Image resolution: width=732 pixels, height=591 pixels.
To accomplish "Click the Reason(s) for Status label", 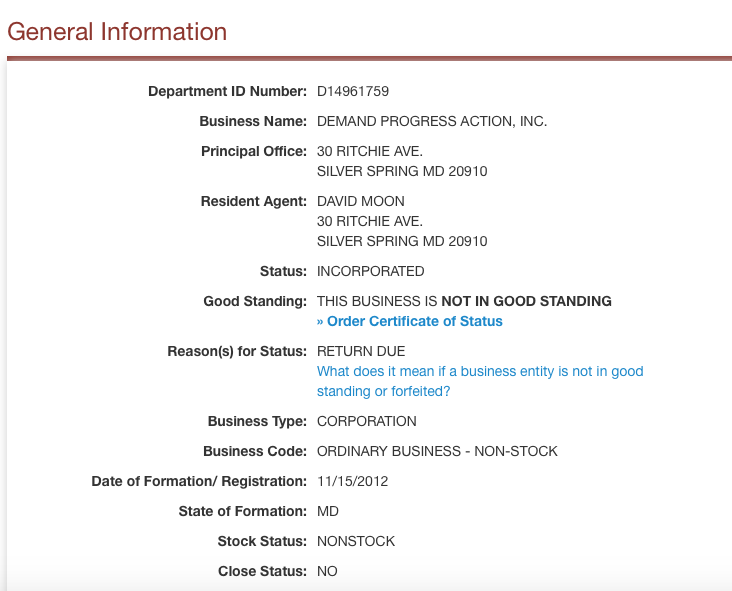I will (237, 351).
